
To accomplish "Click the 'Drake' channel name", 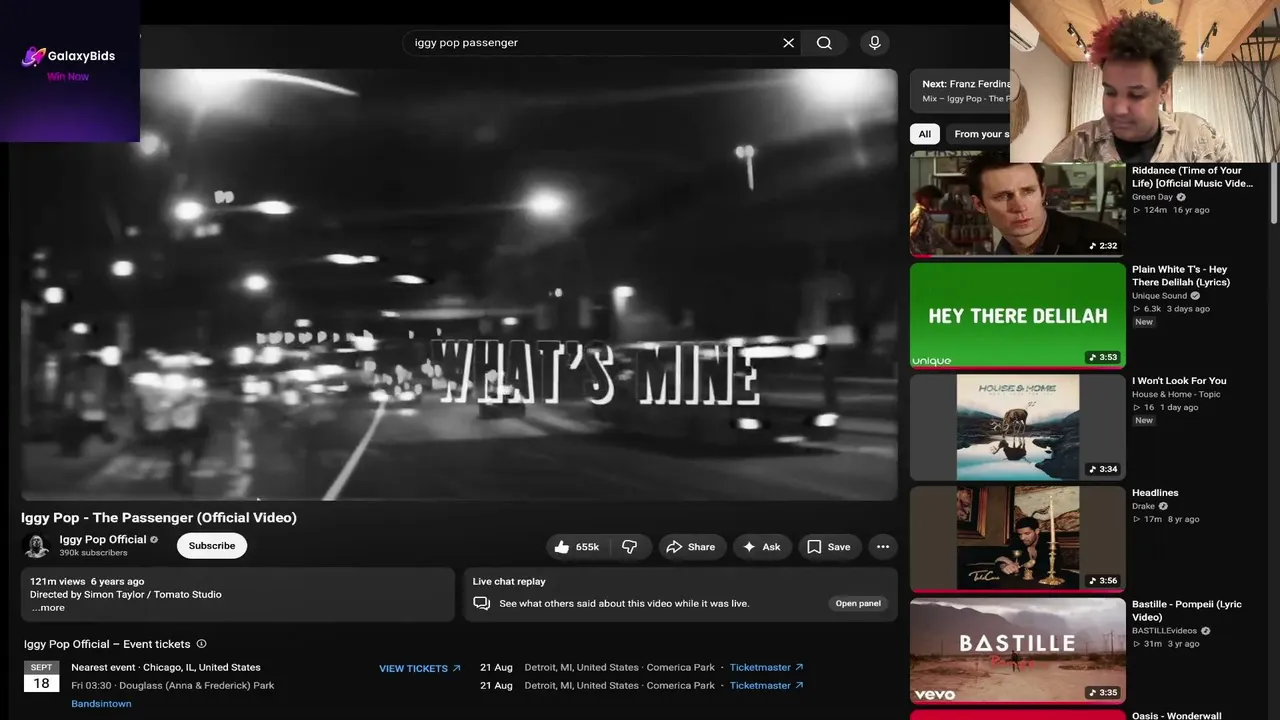I will pos(1143,506).
